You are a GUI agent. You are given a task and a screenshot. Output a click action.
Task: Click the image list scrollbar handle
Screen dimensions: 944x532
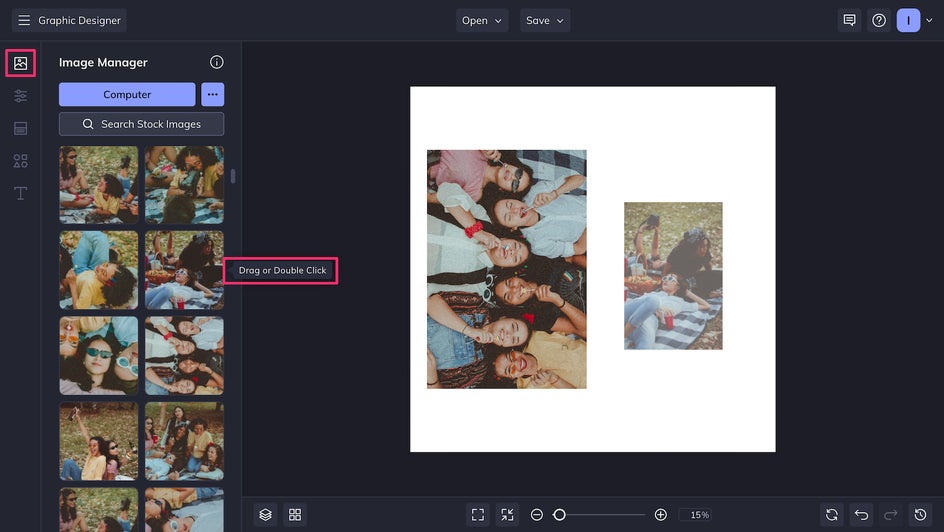(x=233, y=176)
